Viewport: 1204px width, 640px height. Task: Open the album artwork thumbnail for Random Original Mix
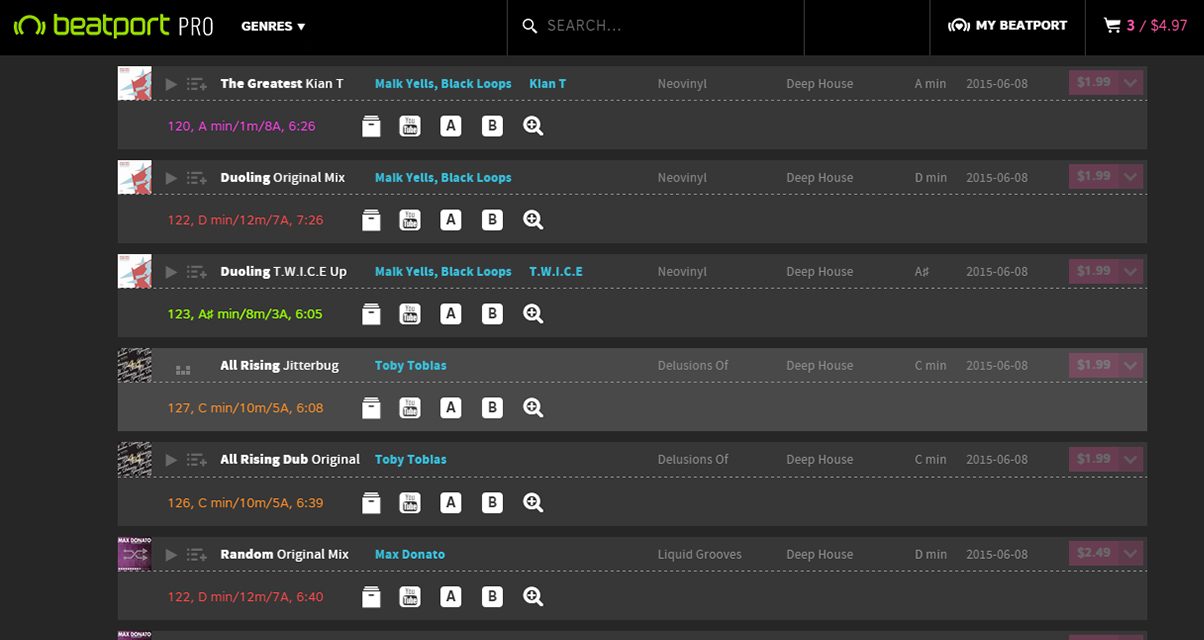134,553
